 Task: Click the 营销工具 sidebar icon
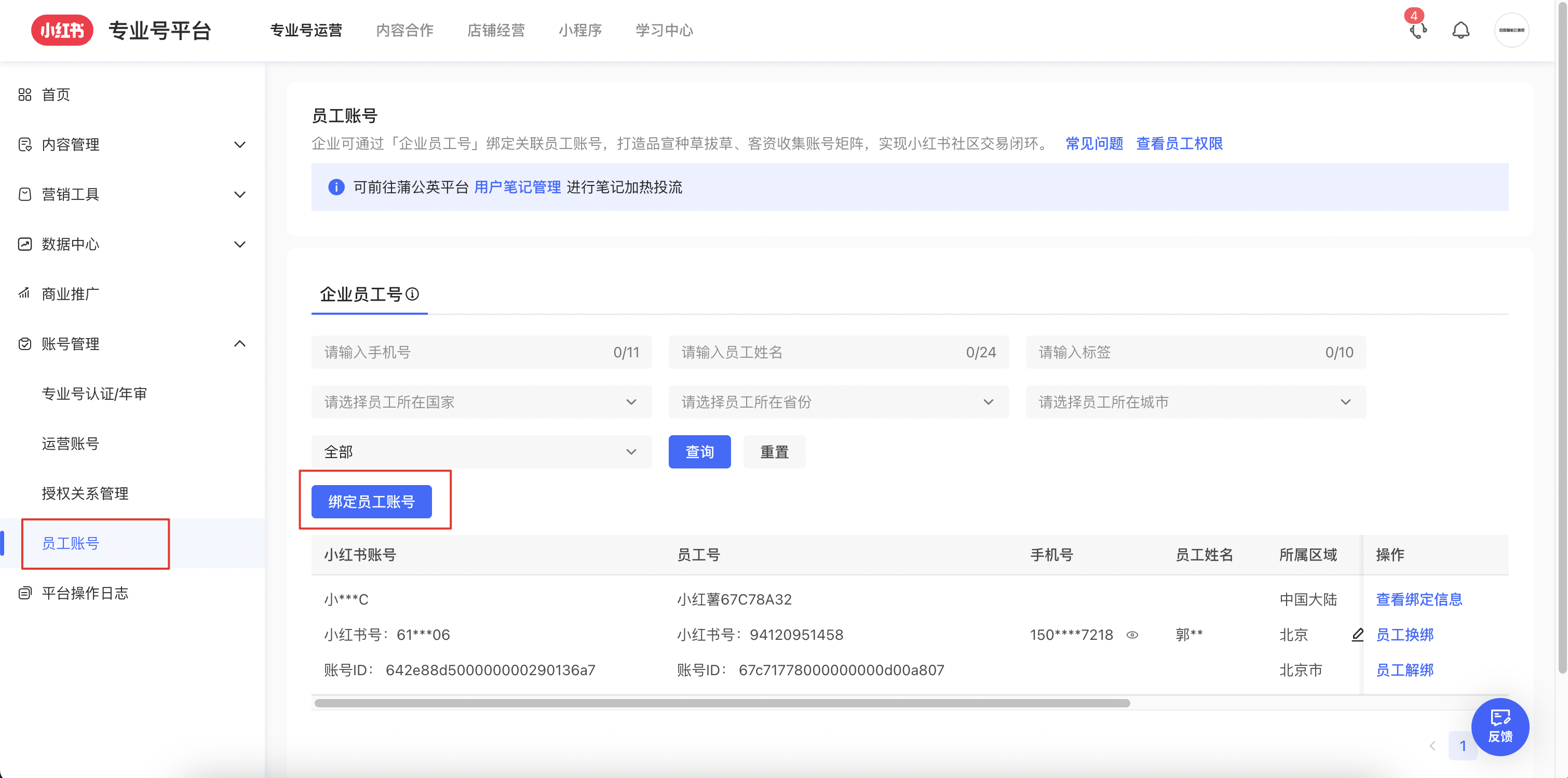click(24, 194)
